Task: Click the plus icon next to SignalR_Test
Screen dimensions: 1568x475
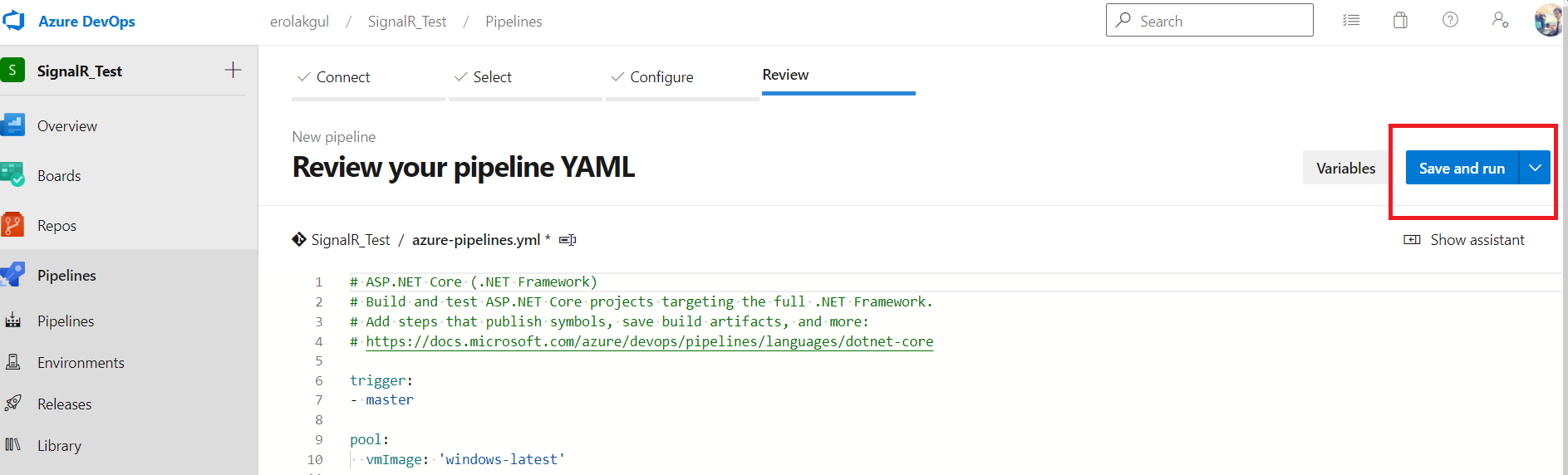Action: pos(233,71)
